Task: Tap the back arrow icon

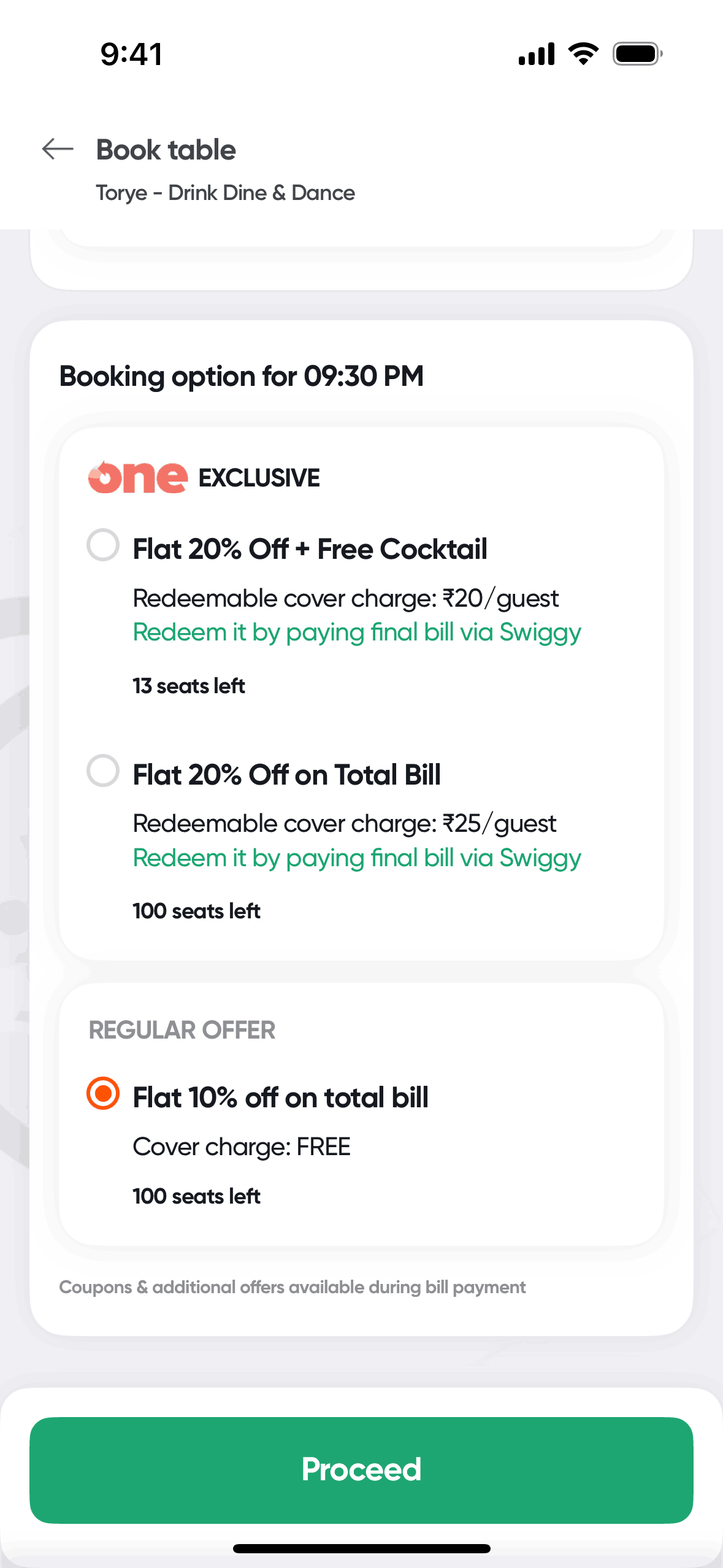Action: click(x=58, y=149)
